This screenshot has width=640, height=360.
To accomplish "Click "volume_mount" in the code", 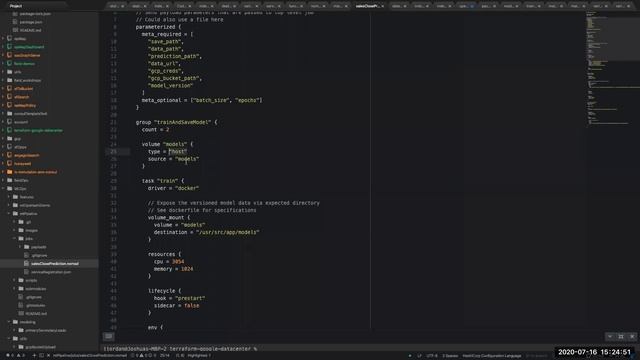I will [x=165, y=218].
